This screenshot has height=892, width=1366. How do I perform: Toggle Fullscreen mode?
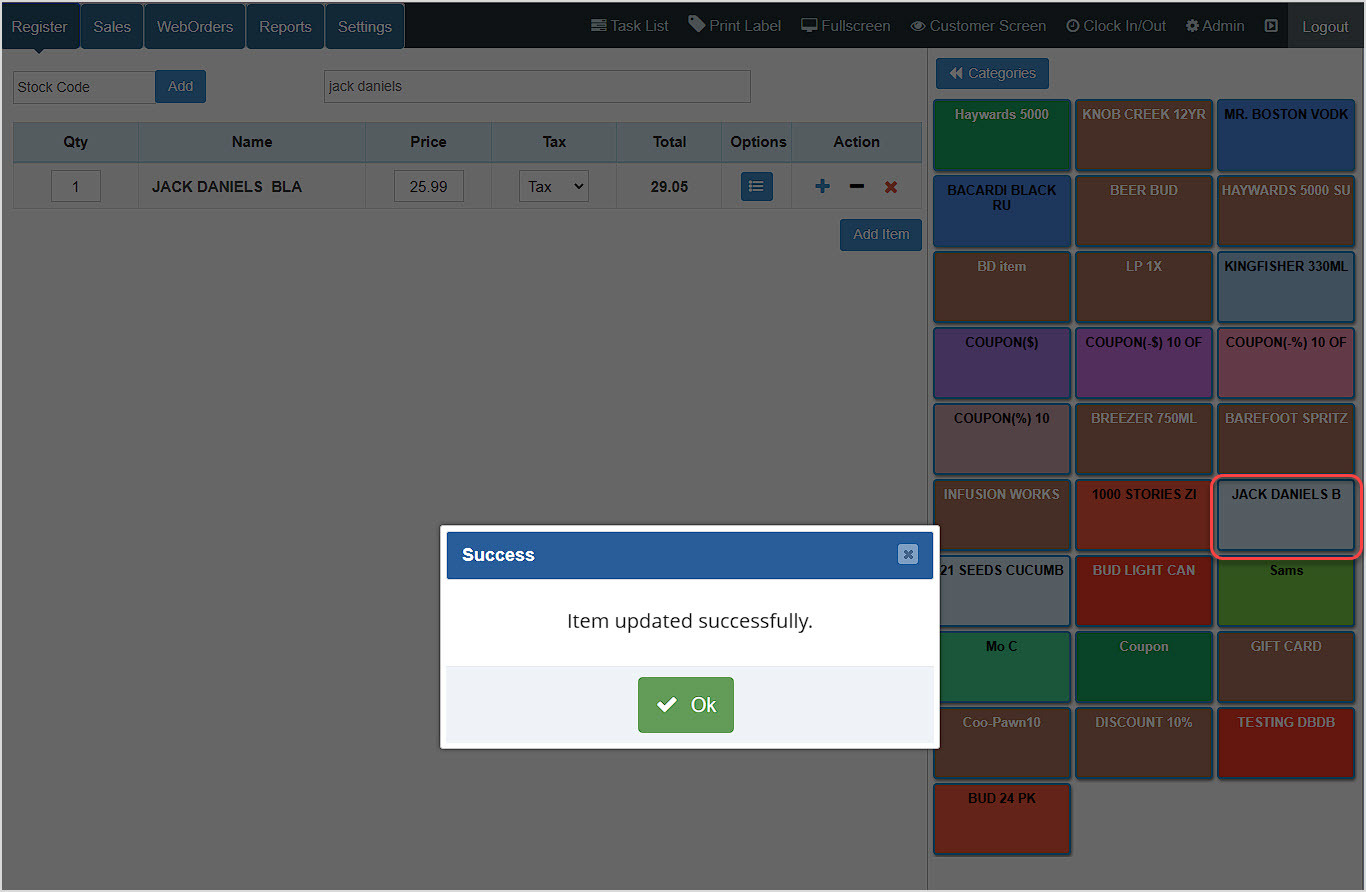[845, 25]
